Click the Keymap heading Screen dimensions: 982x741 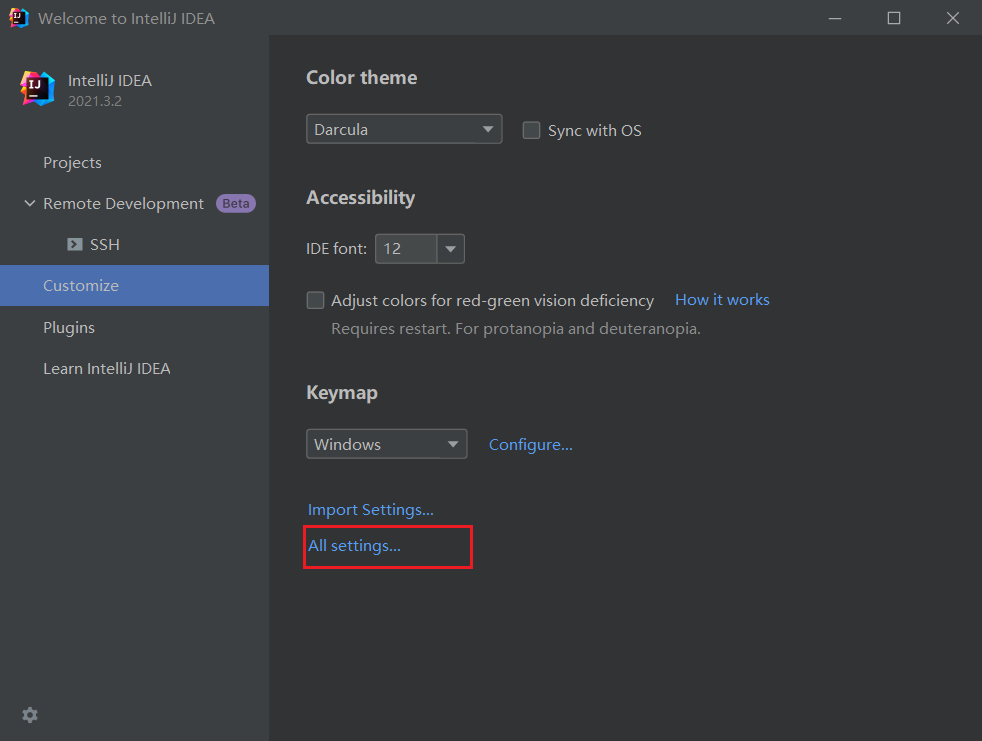(342, 393)
